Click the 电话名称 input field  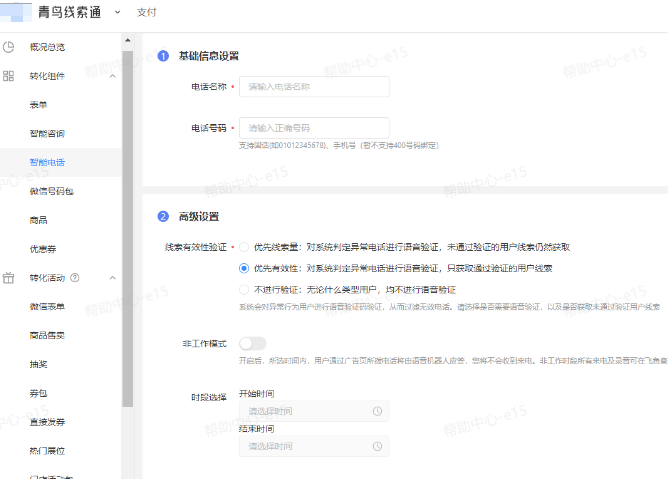(314, 87)
